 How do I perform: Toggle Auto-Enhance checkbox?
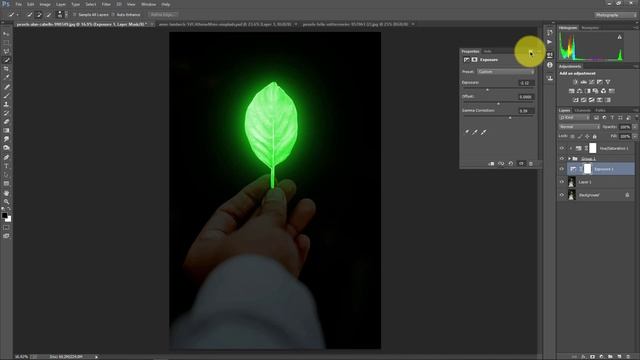[113, 15]
